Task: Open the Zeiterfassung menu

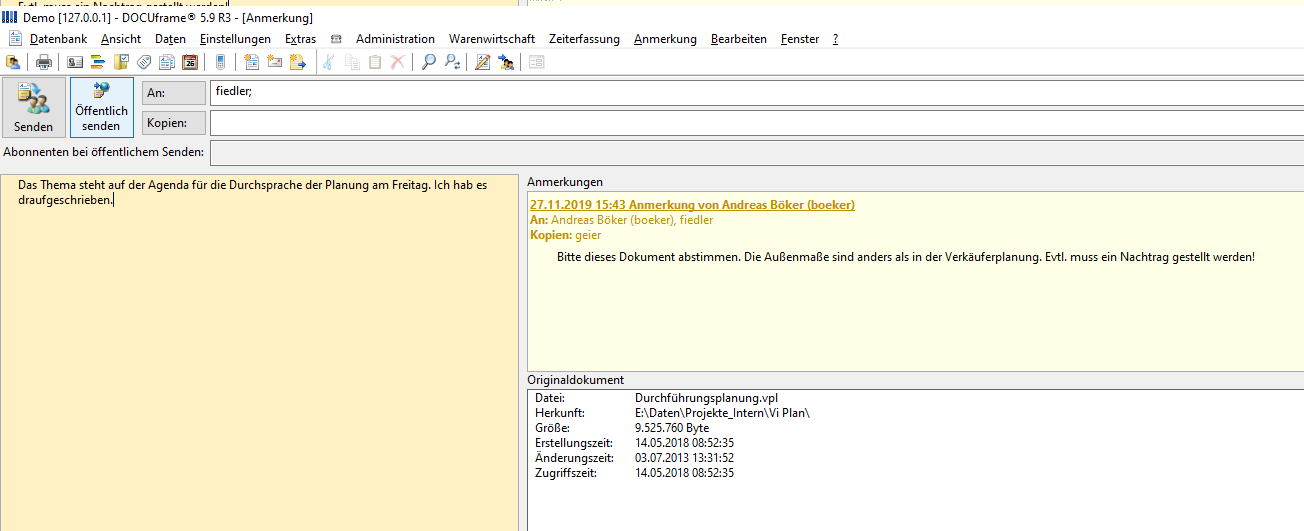Action: [584, 39]
